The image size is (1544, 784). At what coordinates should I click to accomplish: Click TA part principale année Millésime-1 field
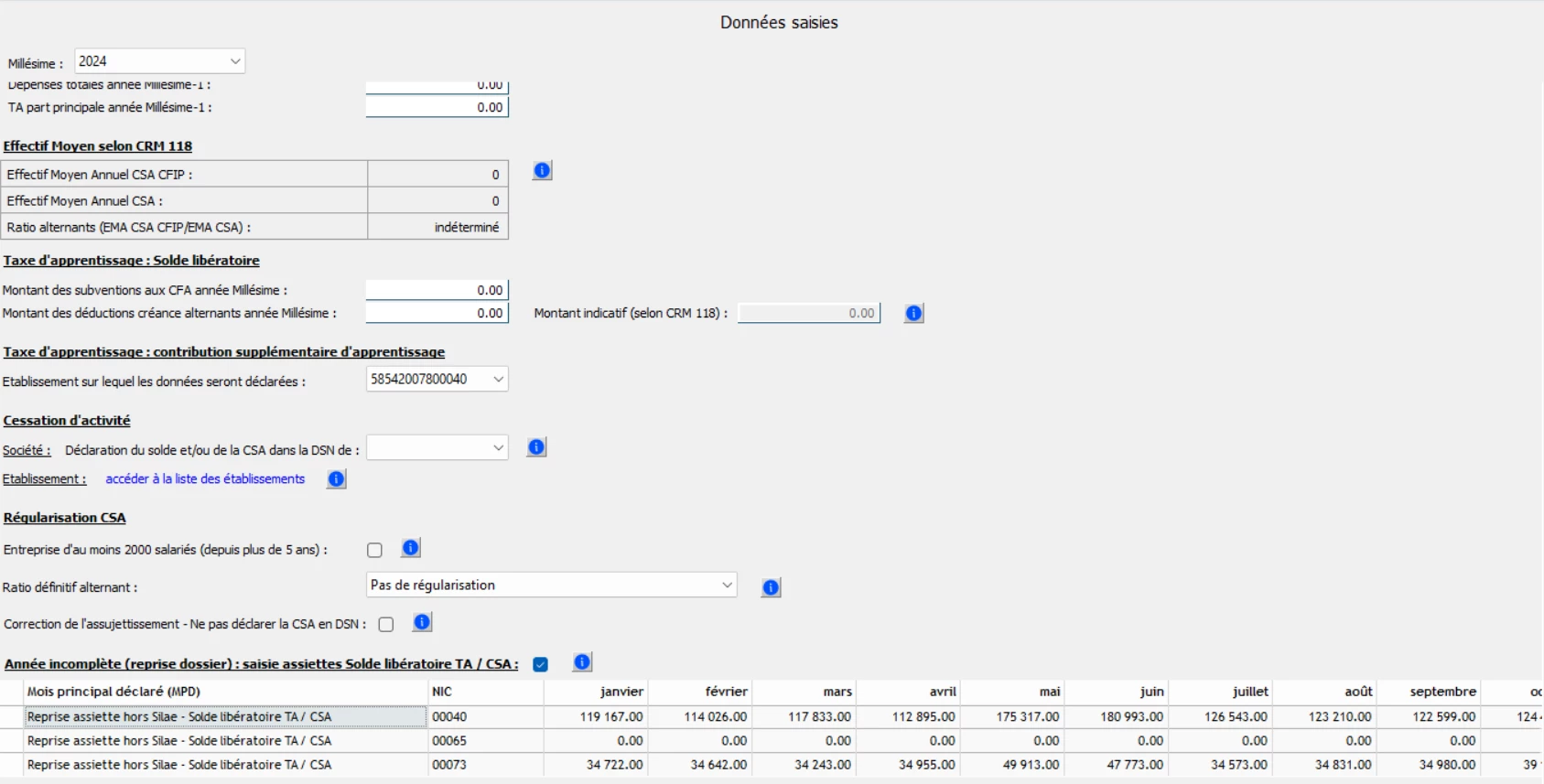click(x=437, y=107)
